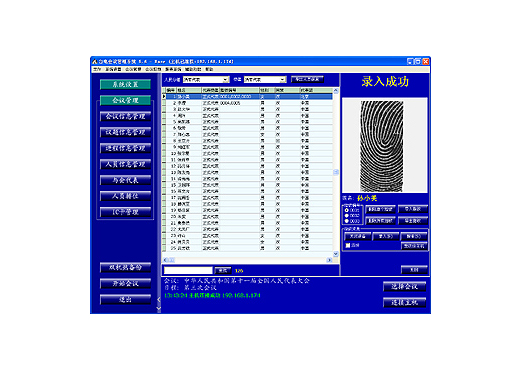
Task: Click the fingerprint image preview
Action: [x=385, y=145]
